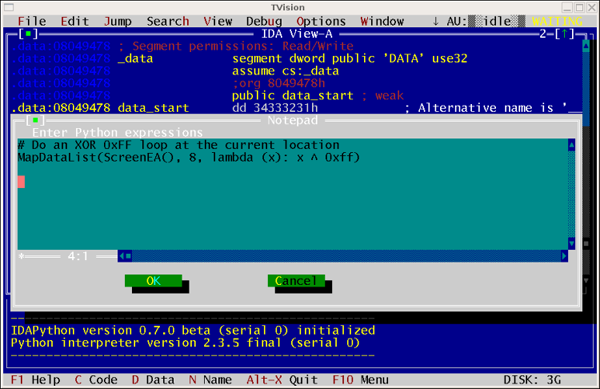Screen dimensions: 600x389
Task: Click the F10 Menu status bar item
Action: coord(360,380)
